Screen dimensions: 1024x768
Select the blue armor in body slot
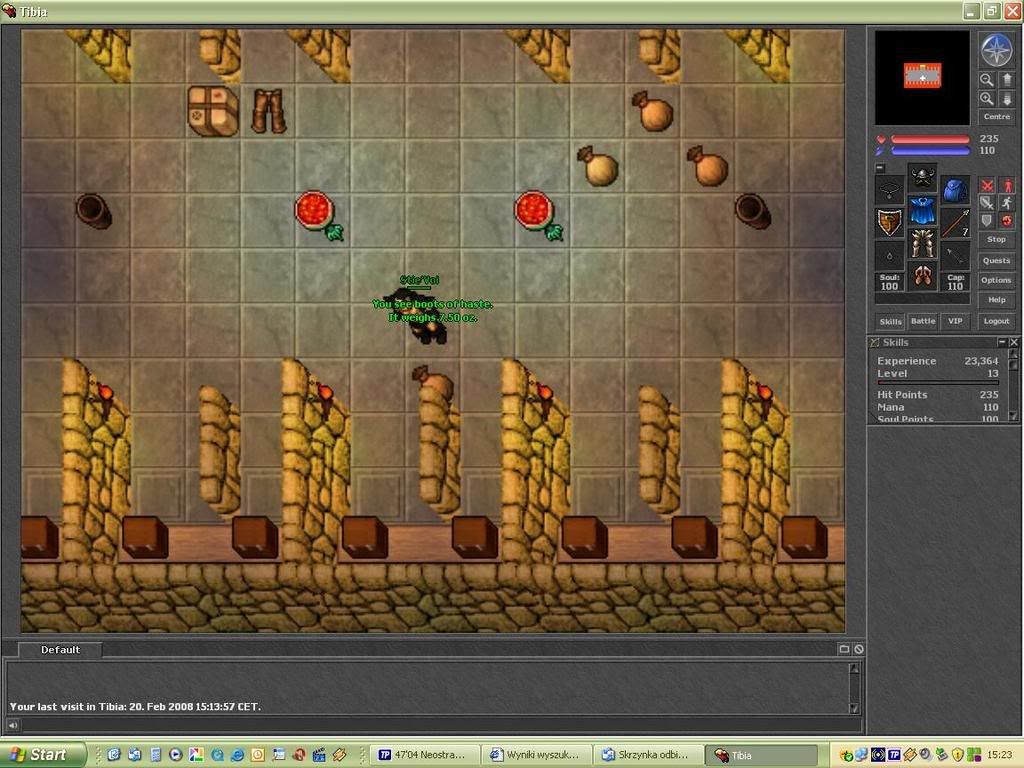click(x=922, y=211)
